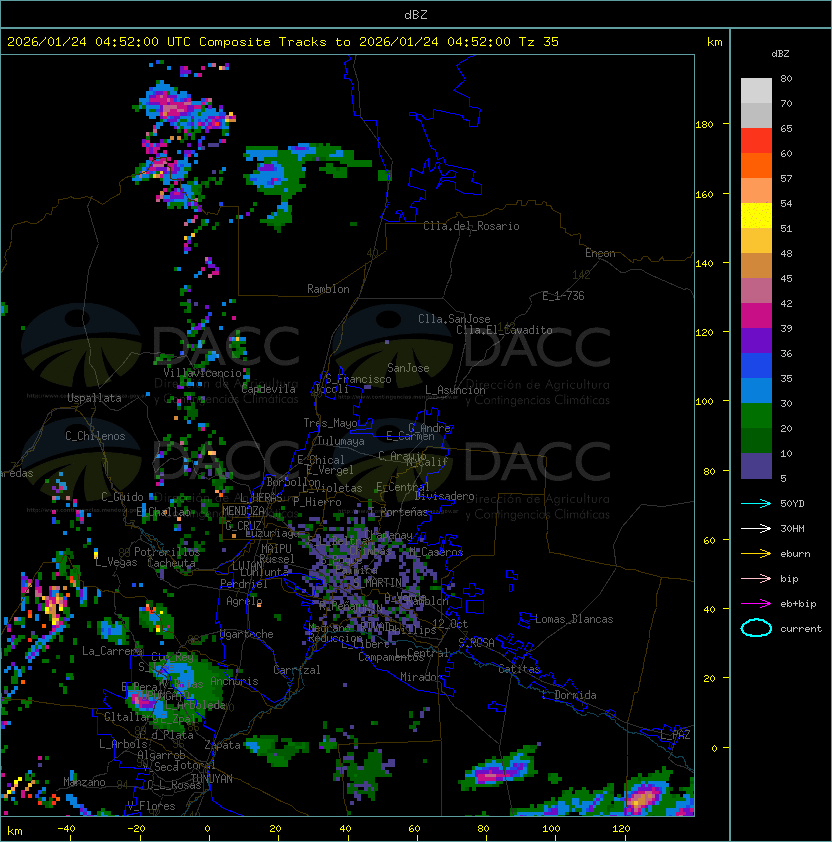Viewport: 832px width, 842px height.
Task: Click the white 30HM arrow in legend
Action: (756, 528)
